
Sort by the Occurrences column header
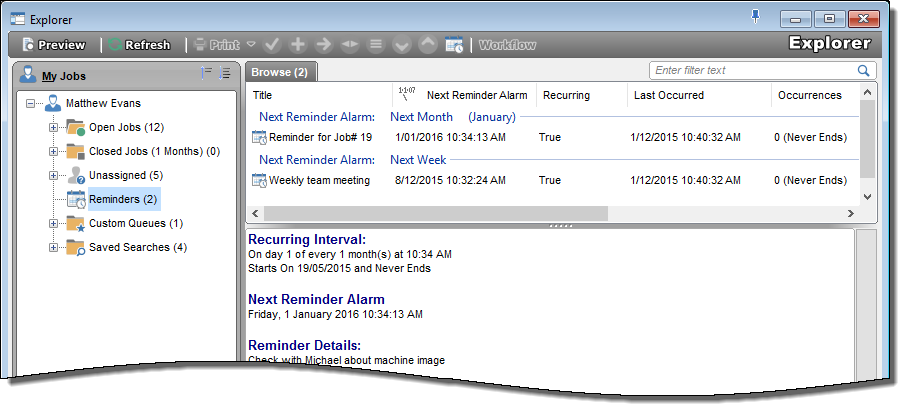(814, 95)
